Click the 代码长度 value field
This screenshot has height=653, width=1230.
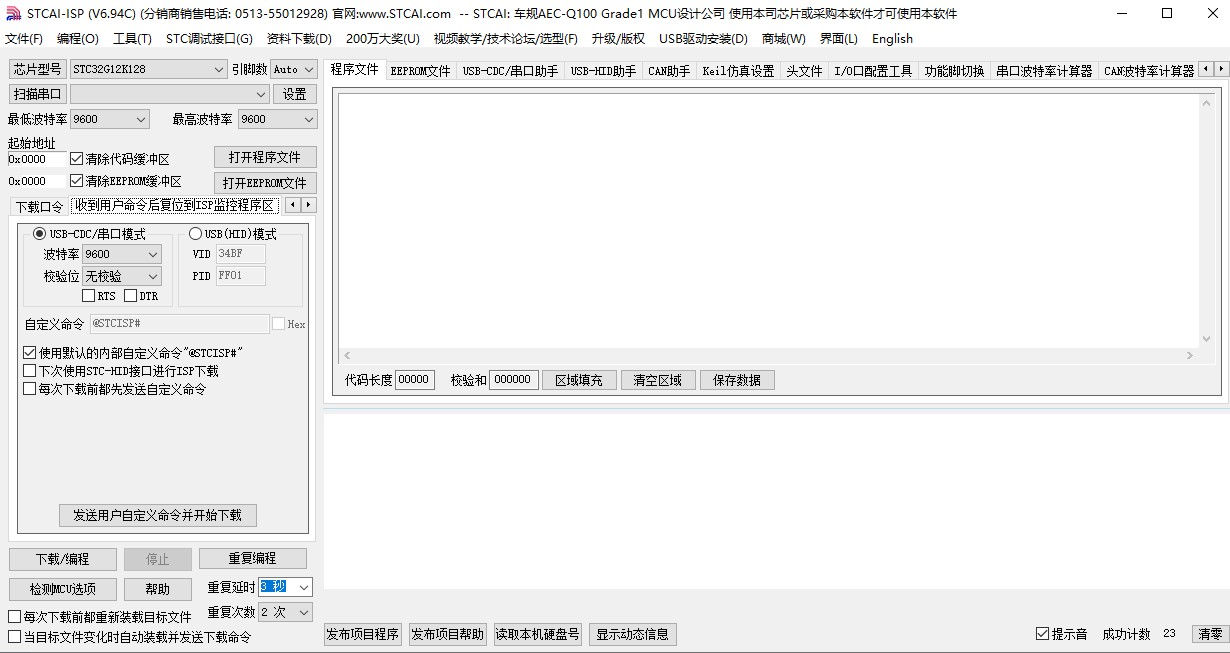(x=414, y=380)
